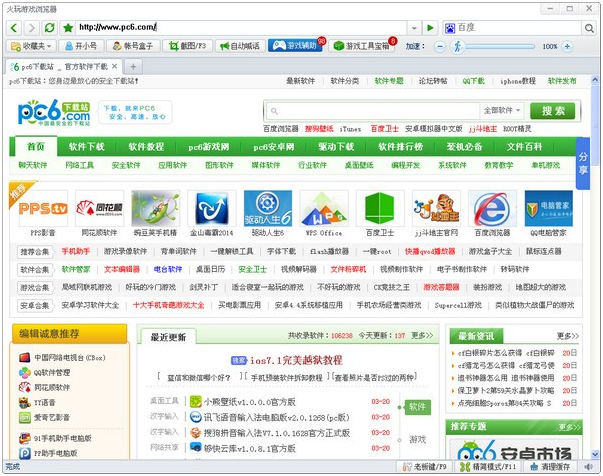603x476 pixels.
Task: Click 更多>> in 最新资讯 panel
Action: 568,336
